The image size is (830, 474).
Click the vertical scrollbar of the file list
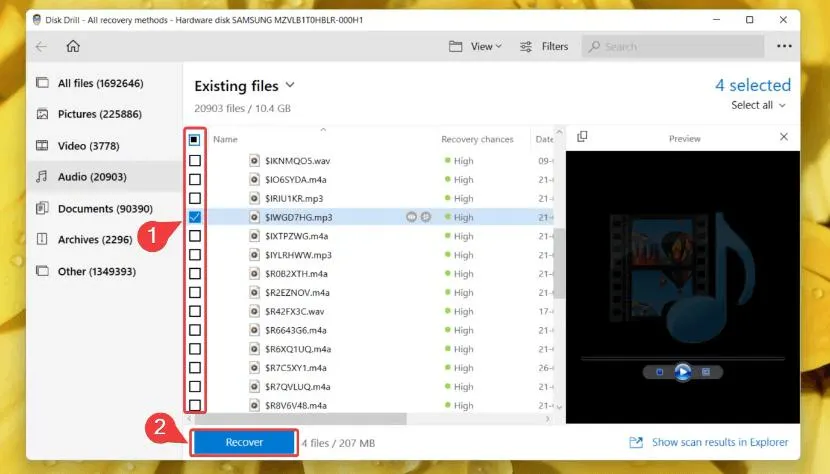559,263
